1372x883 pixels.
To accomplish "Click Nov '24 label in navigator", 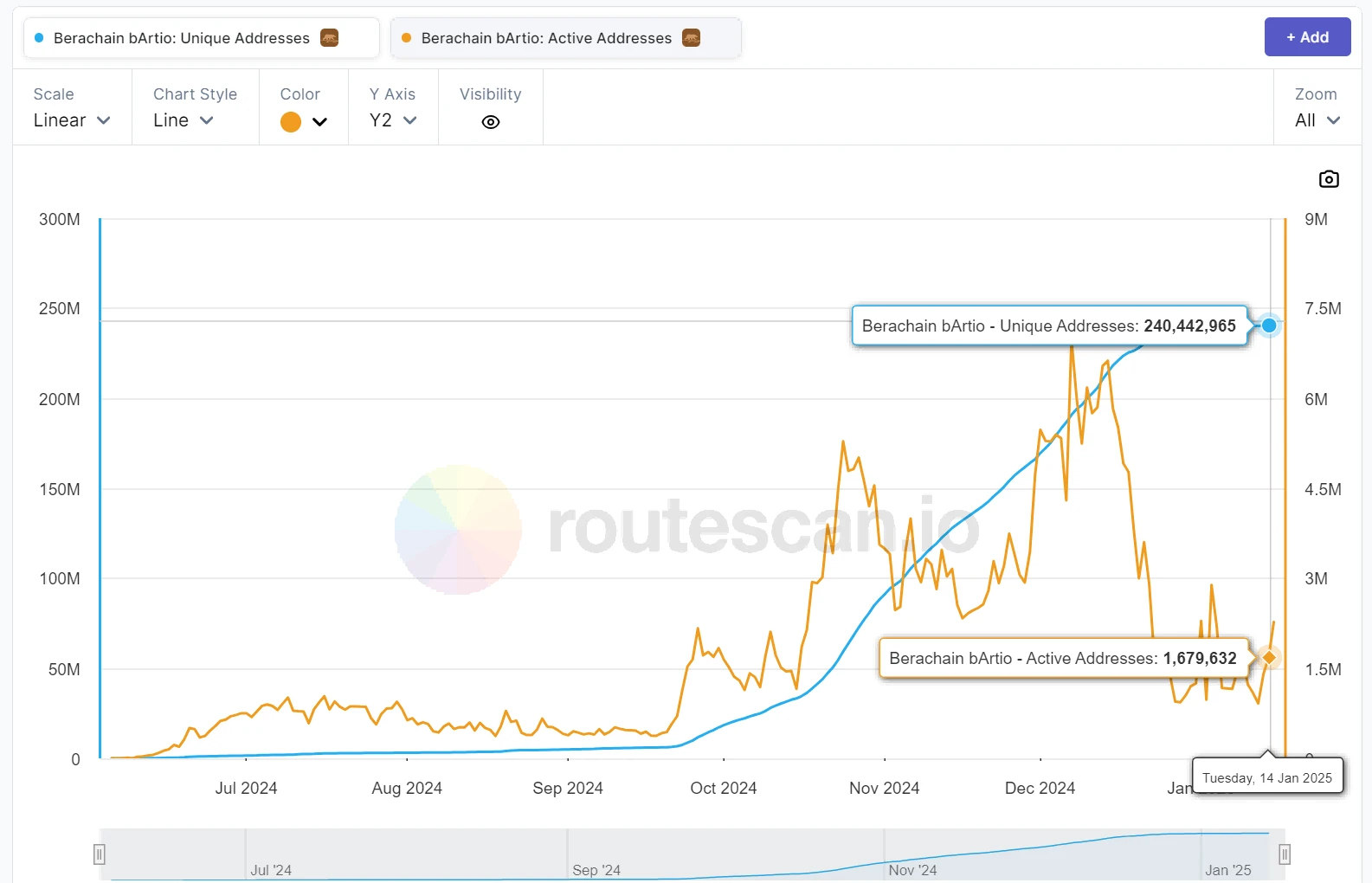I will 912,870.
